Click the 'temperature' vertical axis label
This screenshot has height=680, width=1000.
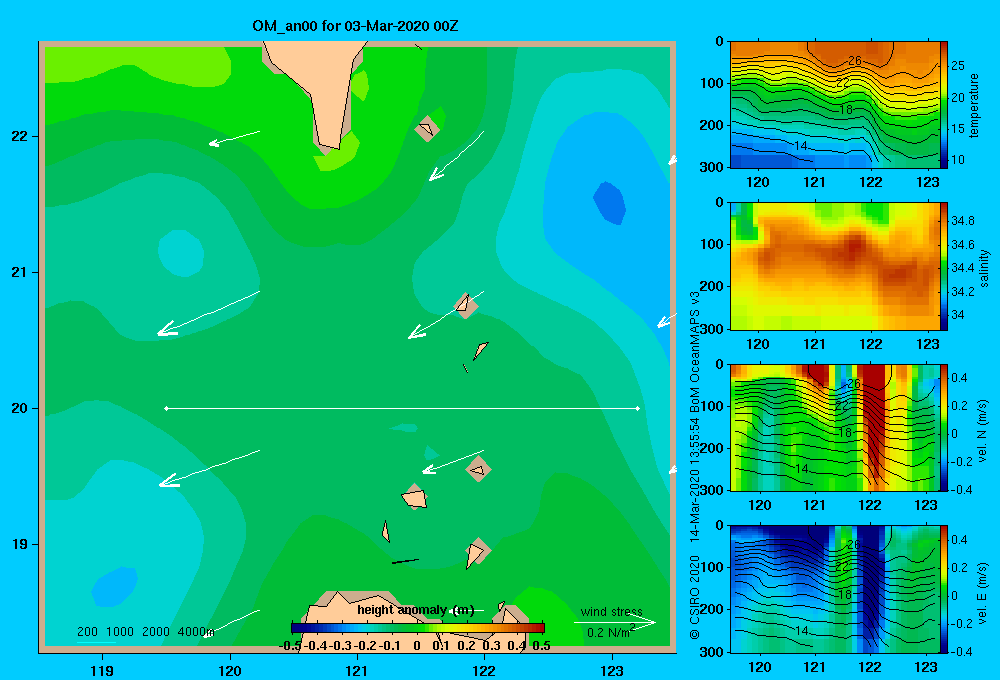click(974, 105)
